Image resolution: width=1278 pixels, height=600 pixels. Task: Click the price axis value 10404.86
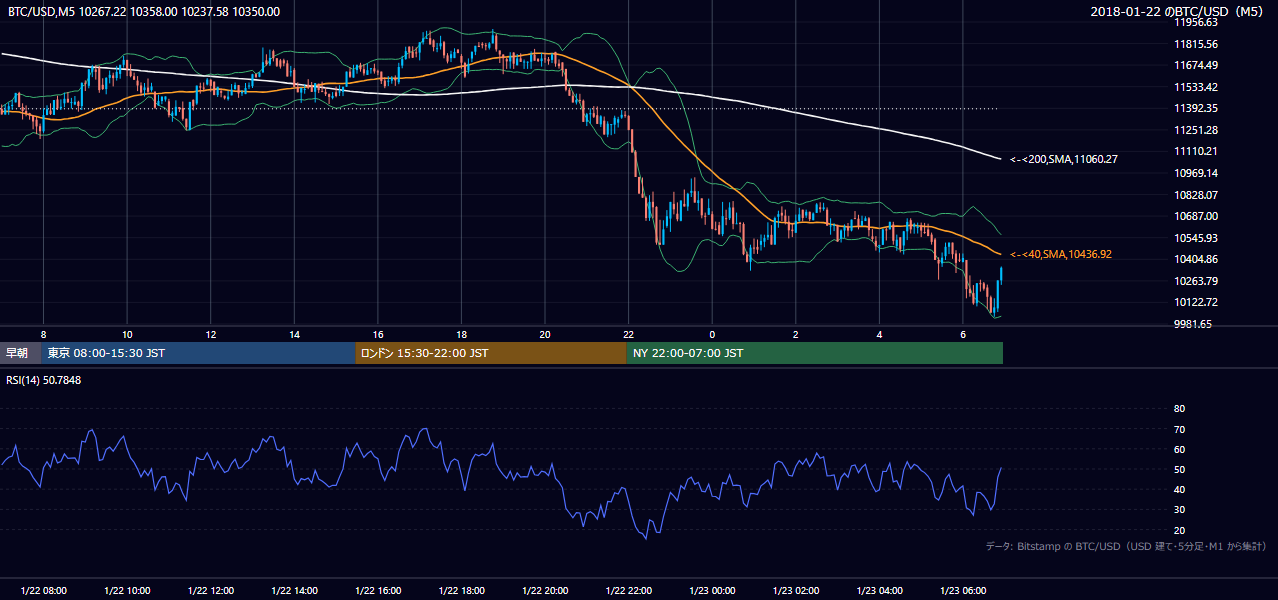(x=1196, y=259)
